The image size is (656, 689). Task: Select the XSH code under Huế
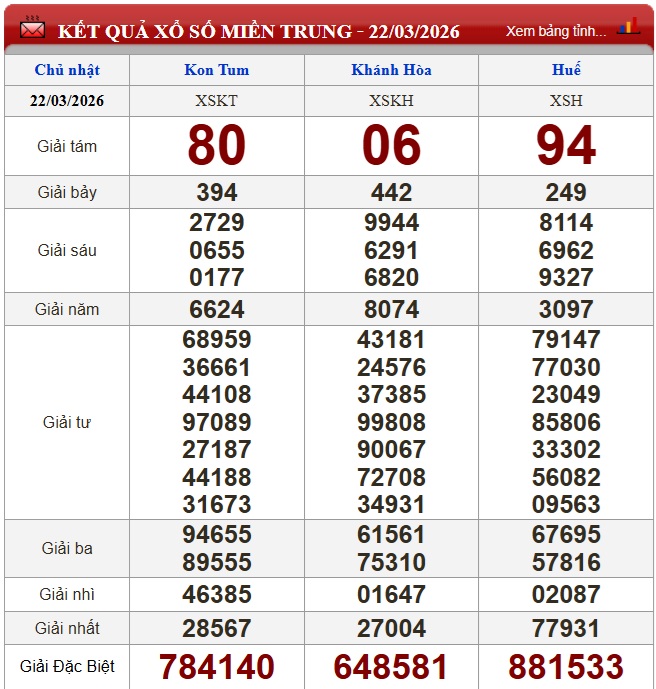click(565, 101)
